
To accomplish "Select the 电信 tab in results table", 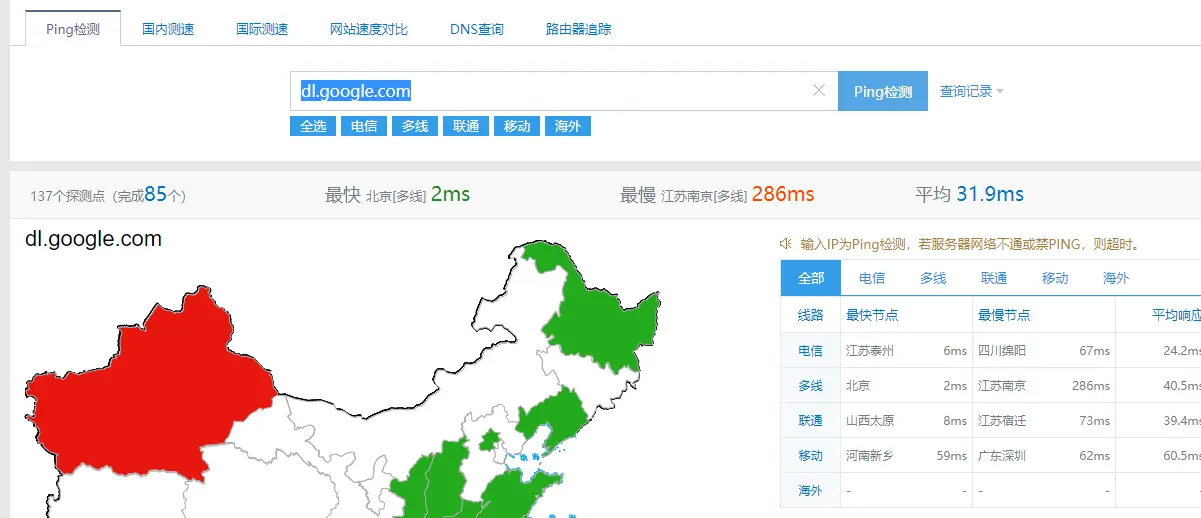I will point(872,278).
